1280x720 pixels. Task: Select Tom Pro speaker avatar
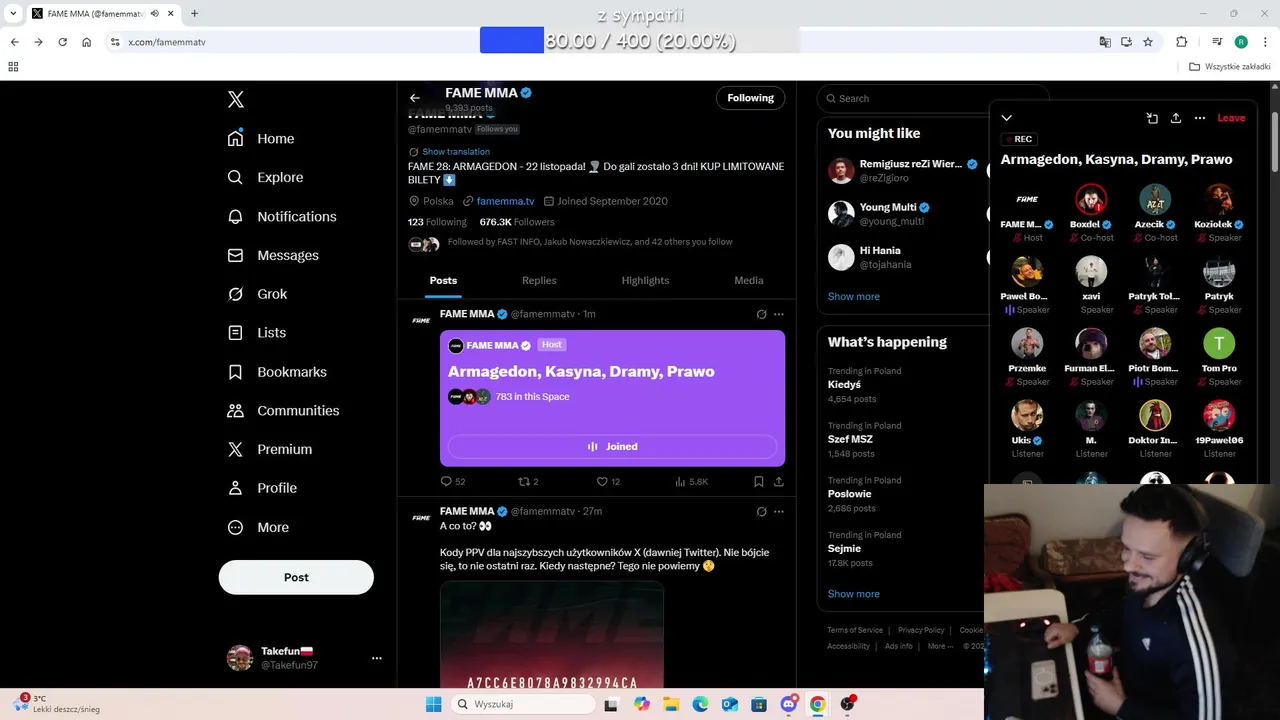[1219, 343]
